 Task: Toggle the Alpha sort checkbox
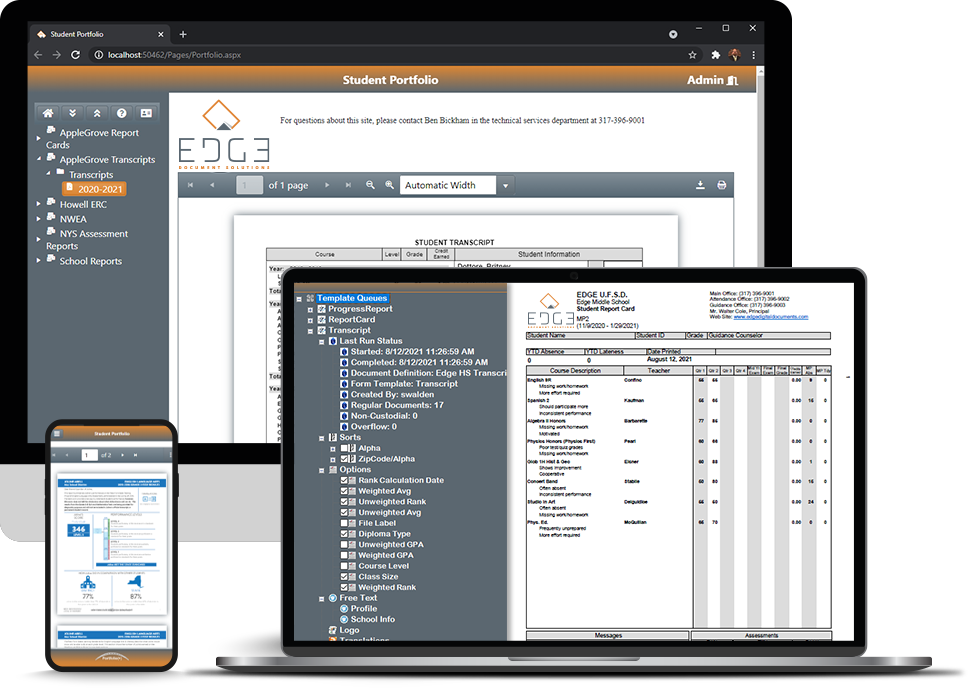point(344,448)
